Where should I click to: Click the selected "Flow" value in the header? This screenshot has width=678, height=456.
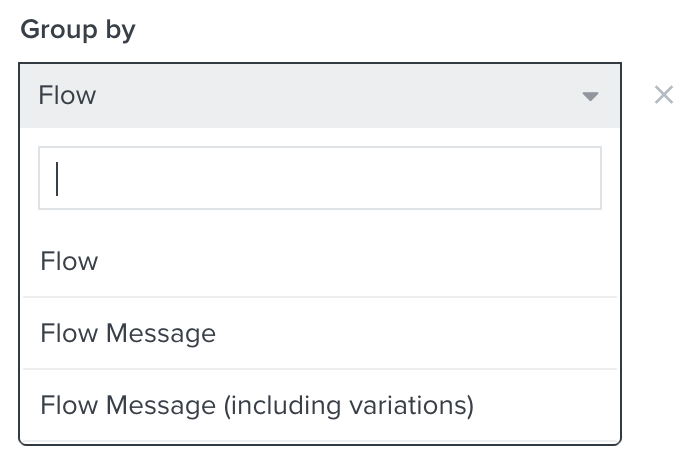tap(68, 96)
